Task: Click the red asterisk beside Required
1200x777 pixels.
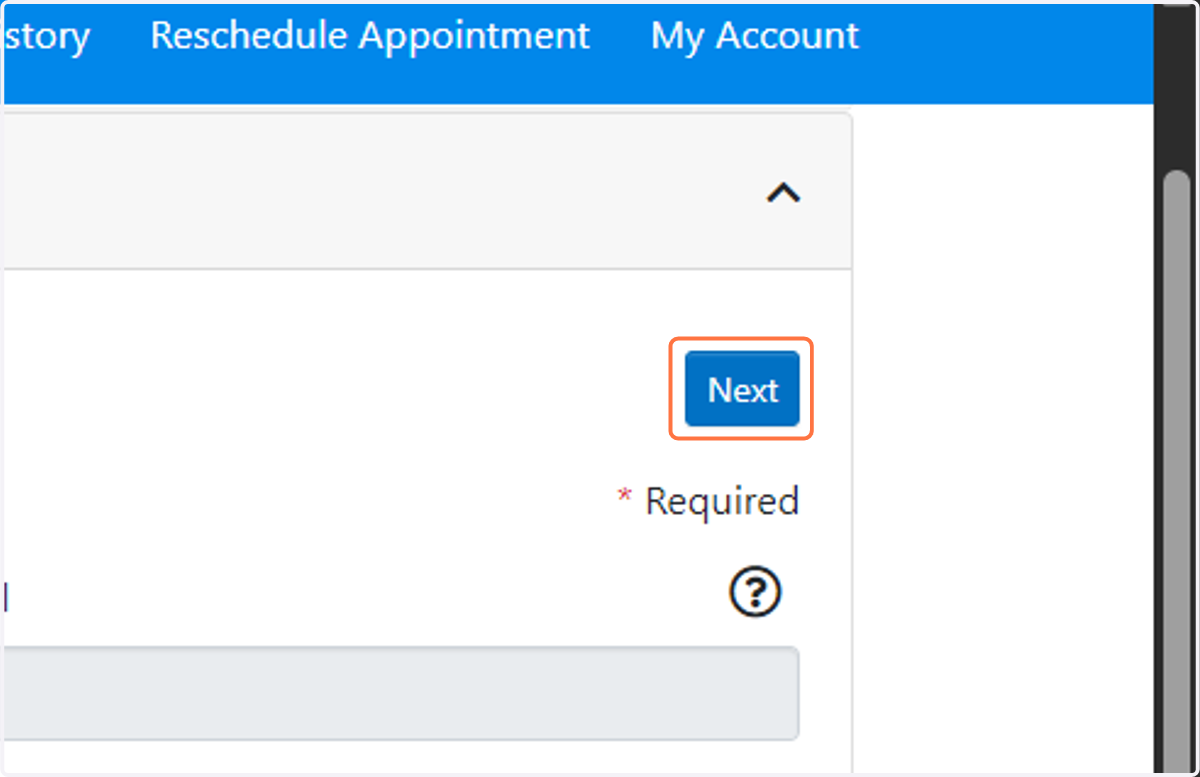Action: point(625,497)
